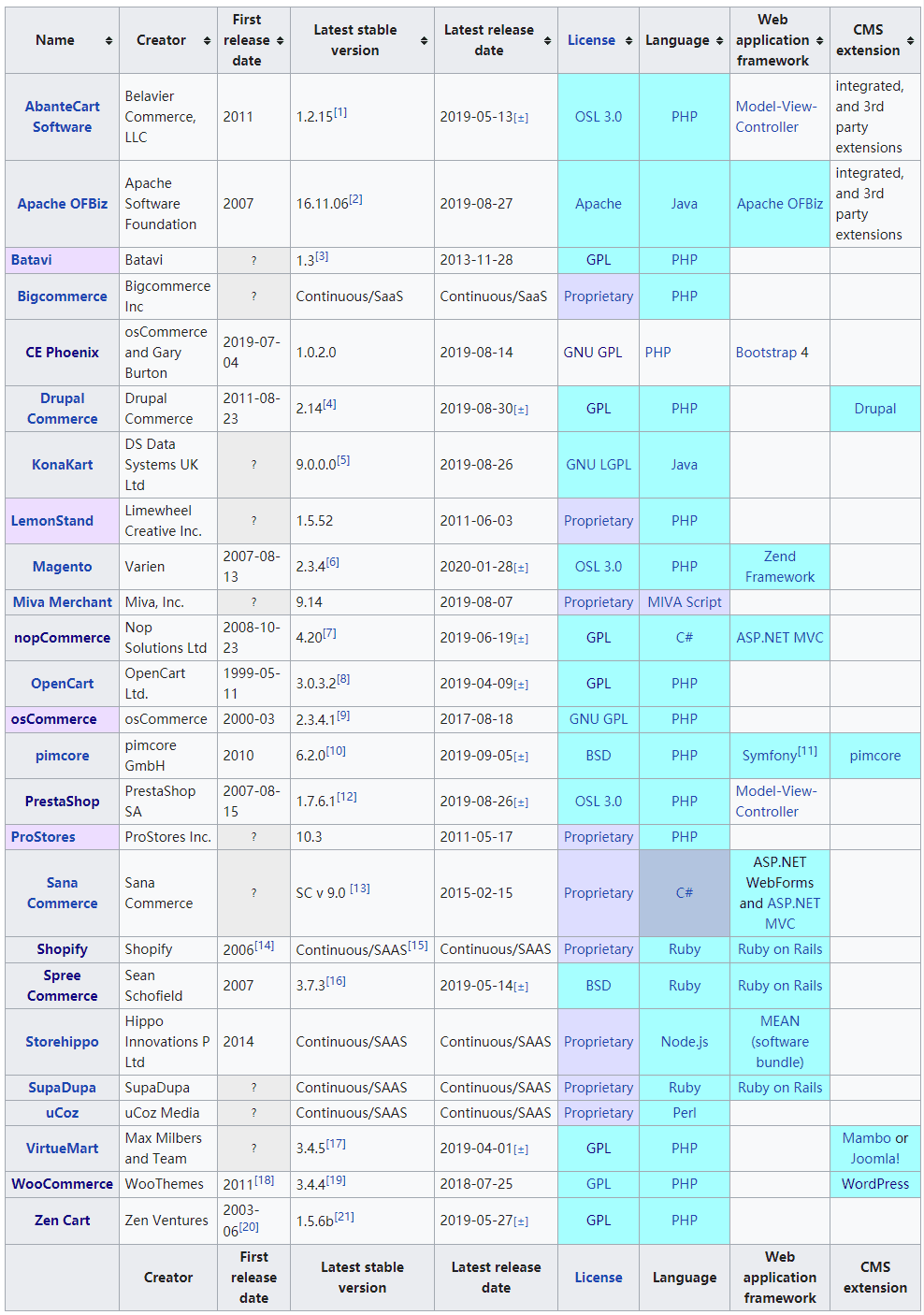
Task: Sort by License column arrows
Action: (x=628, y=41)
